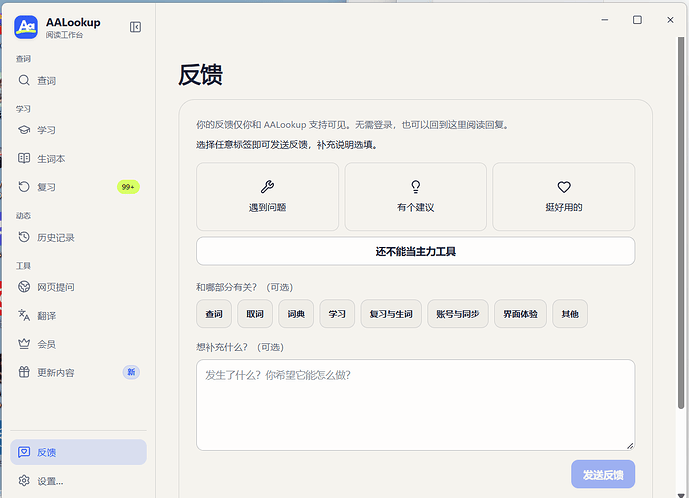Click the vertical scrollbar thumb
689x498 pixels.
(x=681, y=223)
